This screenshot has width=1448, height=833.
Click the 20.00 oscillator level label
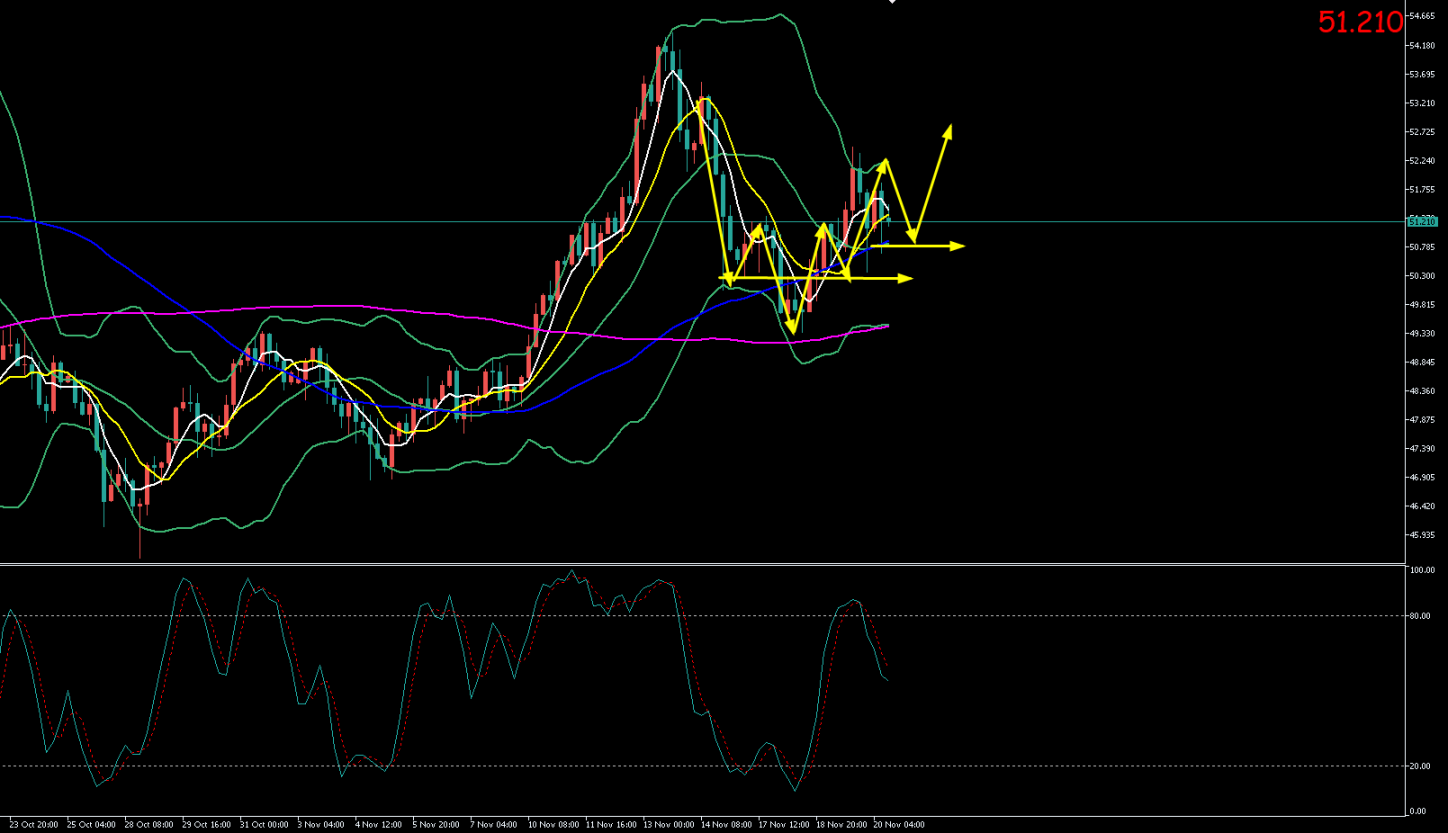click(x=1419, y=766)
